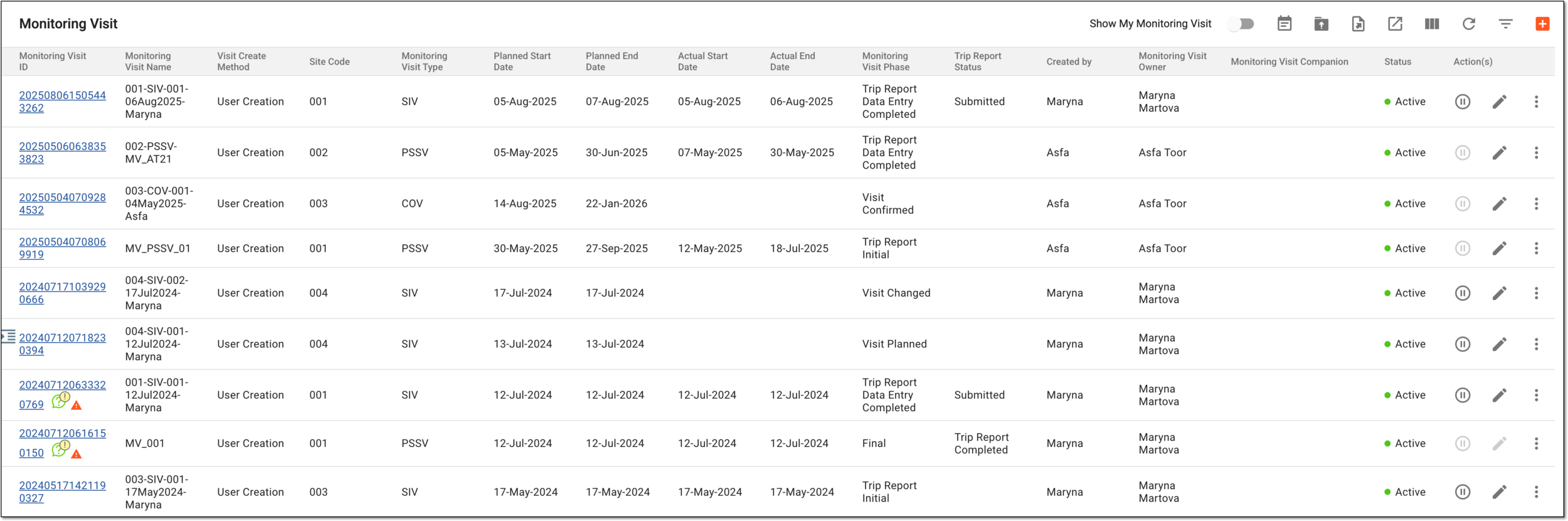Open comment icon on visit 202407120633320769

(x=60, y=401)
